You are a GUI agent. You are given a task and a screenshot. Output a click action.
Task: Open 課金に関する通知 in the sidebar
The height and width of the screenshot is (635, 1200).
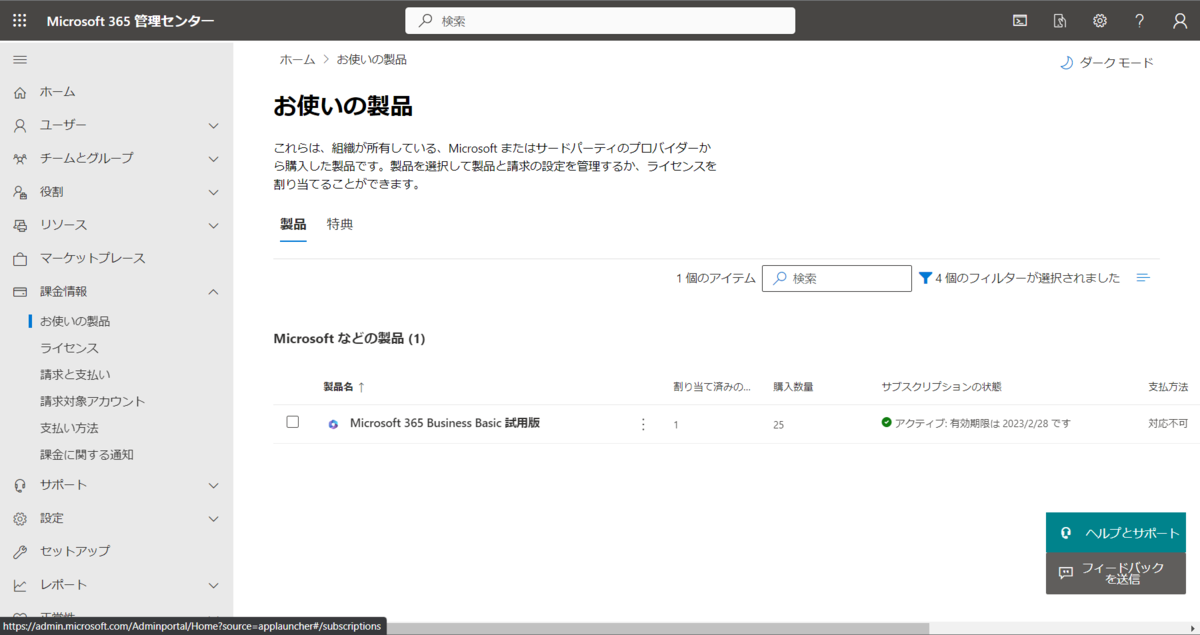pyautogui.click(x=87, y=454)
